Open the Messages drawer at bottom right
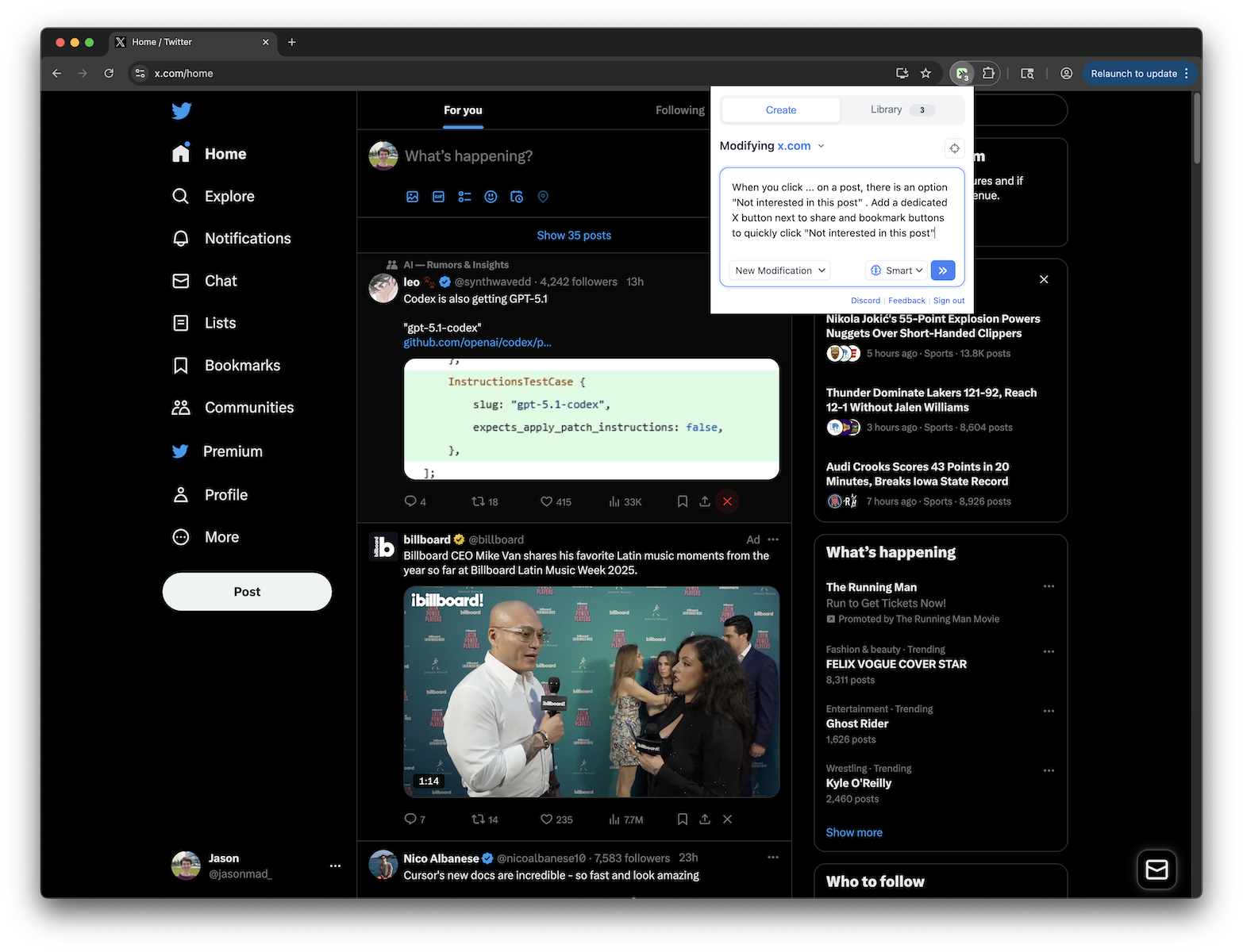1243x952 pixels. [x=1156, y=869]
